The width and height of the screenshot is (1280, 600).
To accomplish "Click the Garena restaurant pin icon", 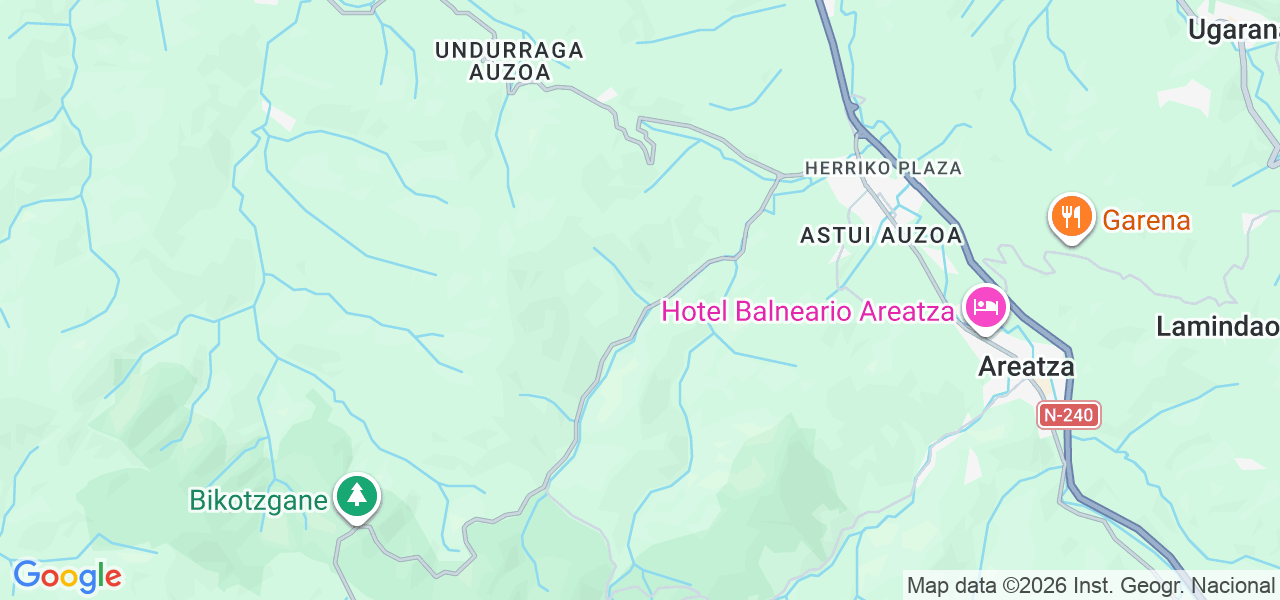I will [1071, 218].
